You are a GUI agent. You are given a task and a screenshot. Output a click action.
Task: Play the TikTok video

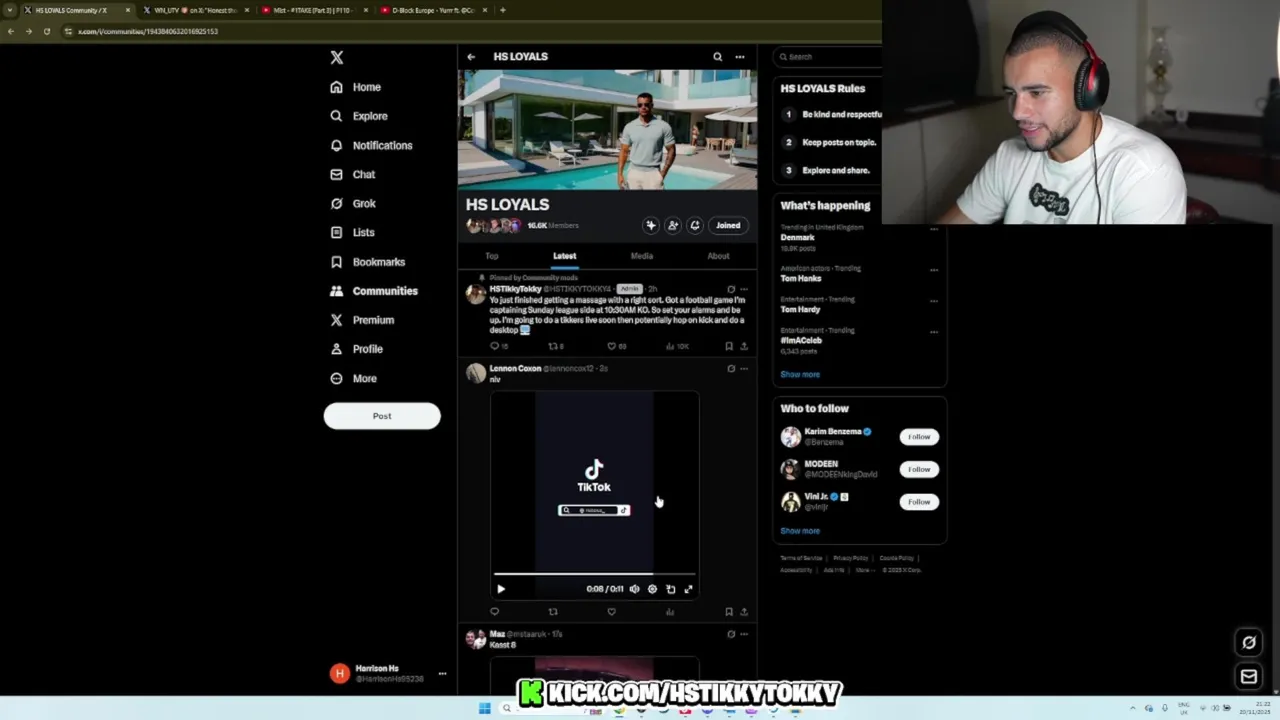point(501,589)
